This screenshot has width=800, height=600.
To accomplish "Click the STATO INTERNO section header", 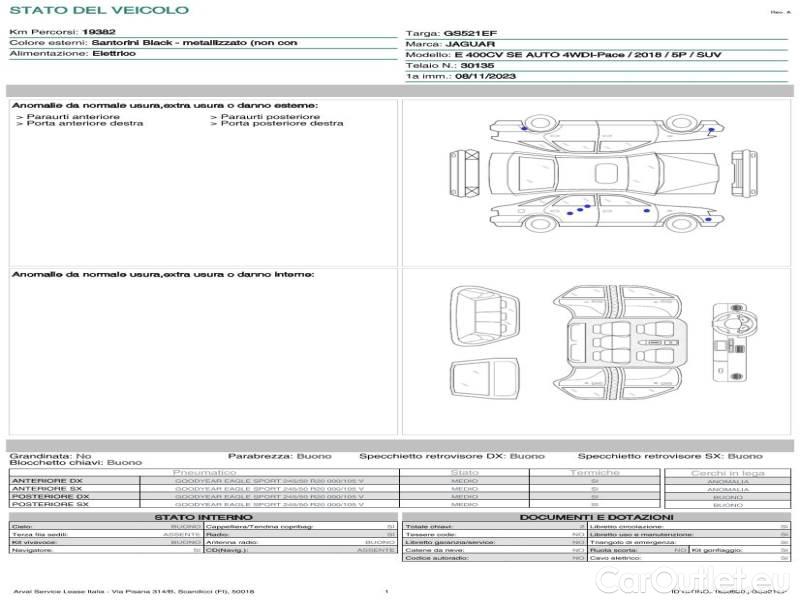I will [203, 517].
